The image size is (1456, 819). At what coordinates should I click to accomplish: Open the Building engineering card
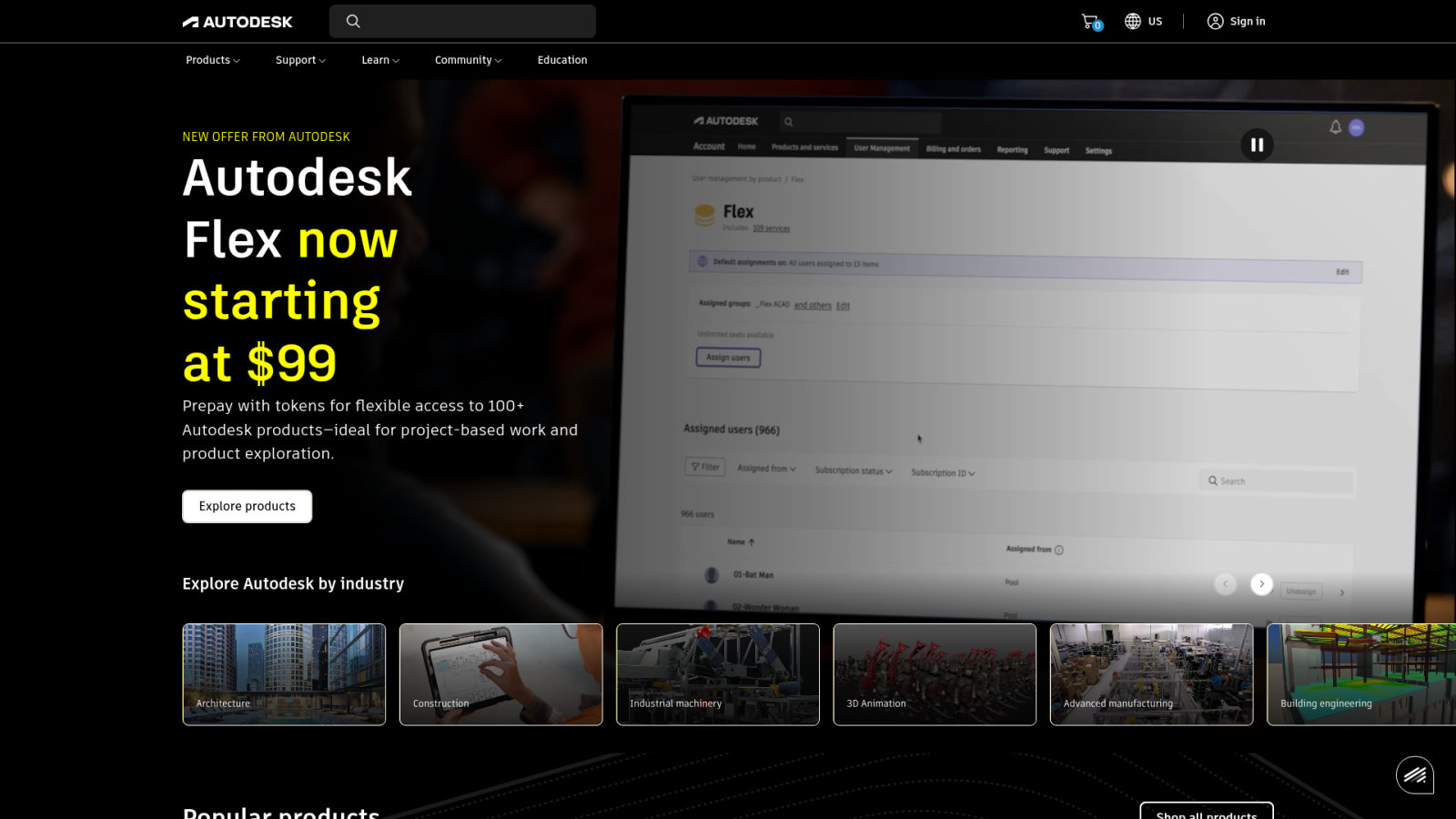[x=1361, y=674]
